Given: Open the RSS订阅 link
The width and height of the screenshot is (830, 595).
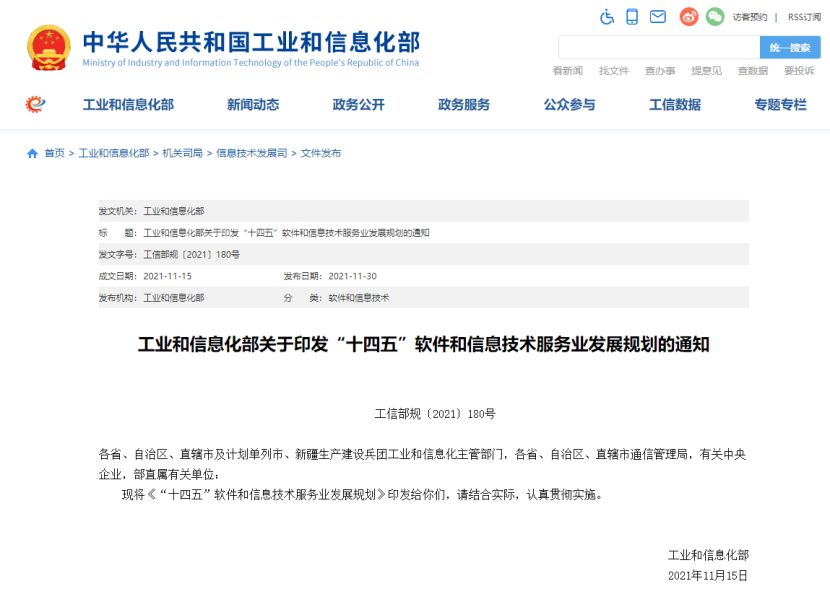Looking at the screenshot, I should click(x=805, y=17).
